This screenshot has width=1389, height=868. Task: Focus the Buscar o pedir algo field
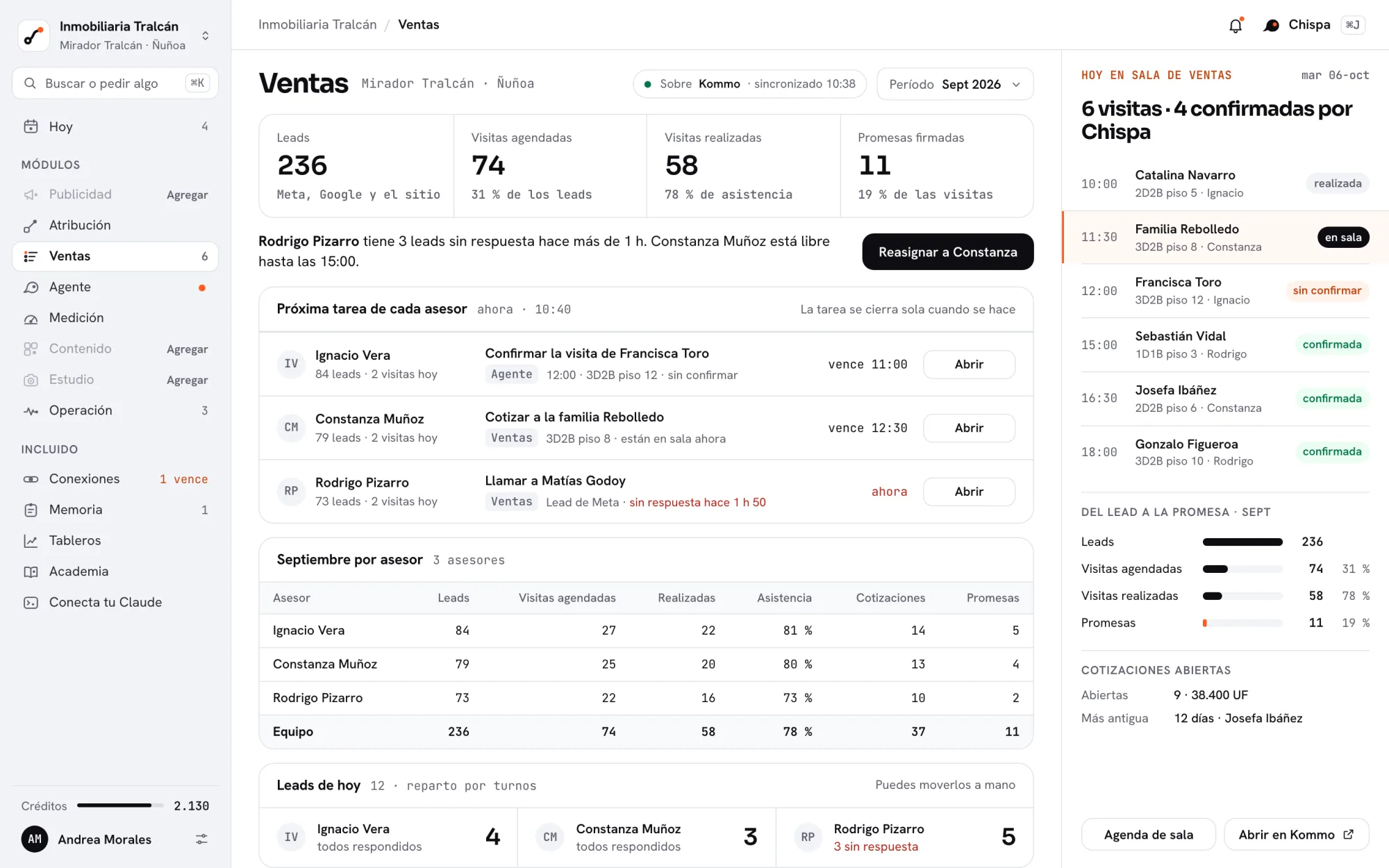[115, 83]
